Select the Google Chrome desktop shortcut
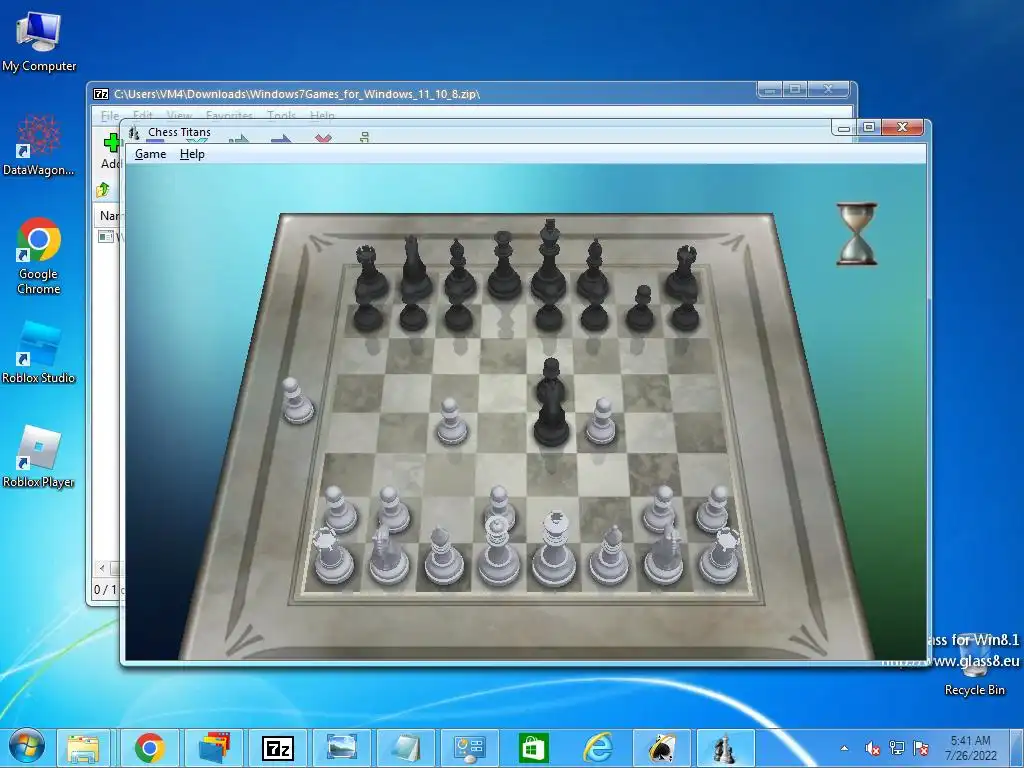The height and width of the screenshot is (768, 1024). point(39,255)
